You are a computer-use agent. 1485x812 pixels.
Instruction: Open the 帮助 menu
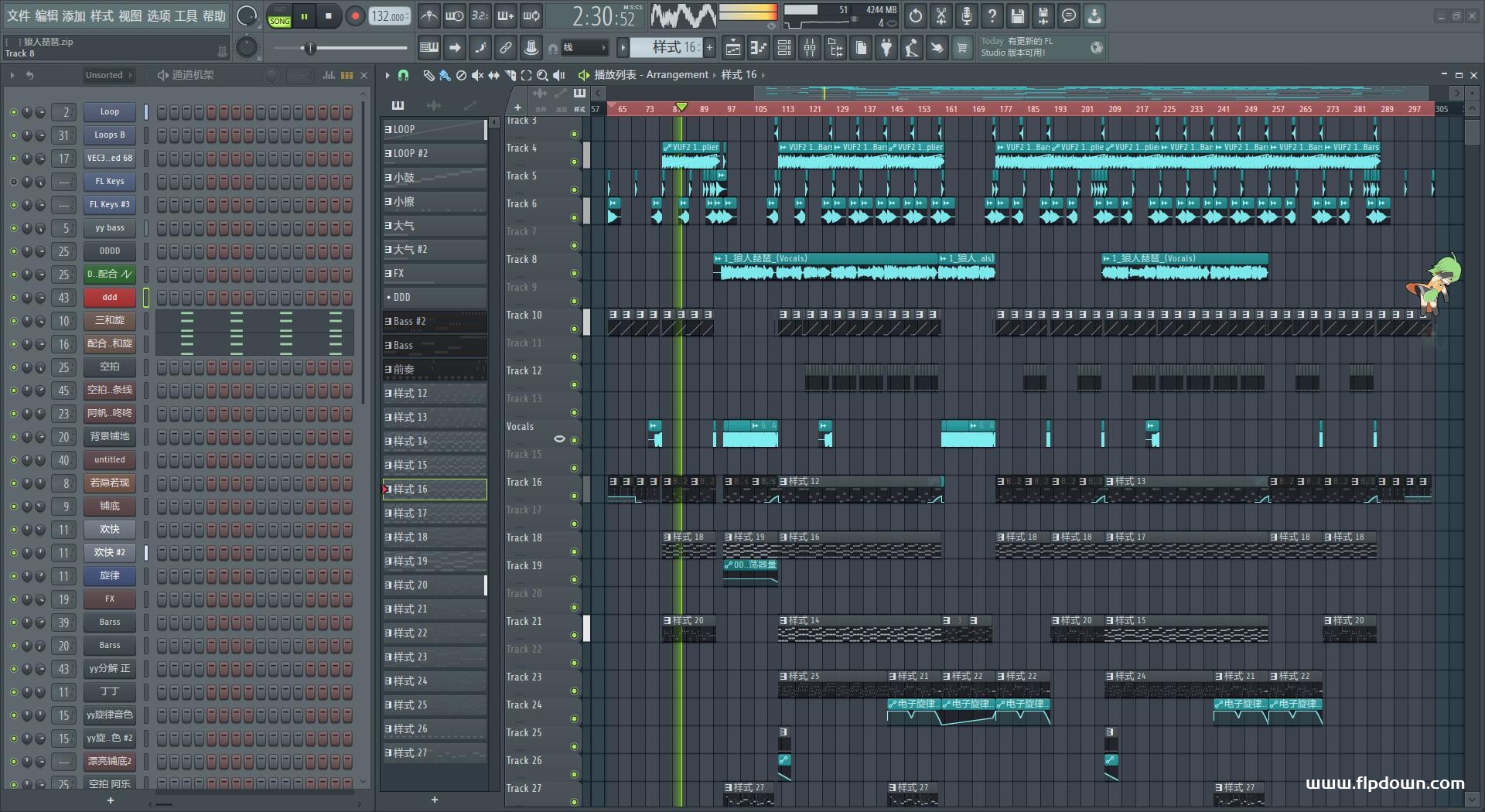(x=214, y=15)
